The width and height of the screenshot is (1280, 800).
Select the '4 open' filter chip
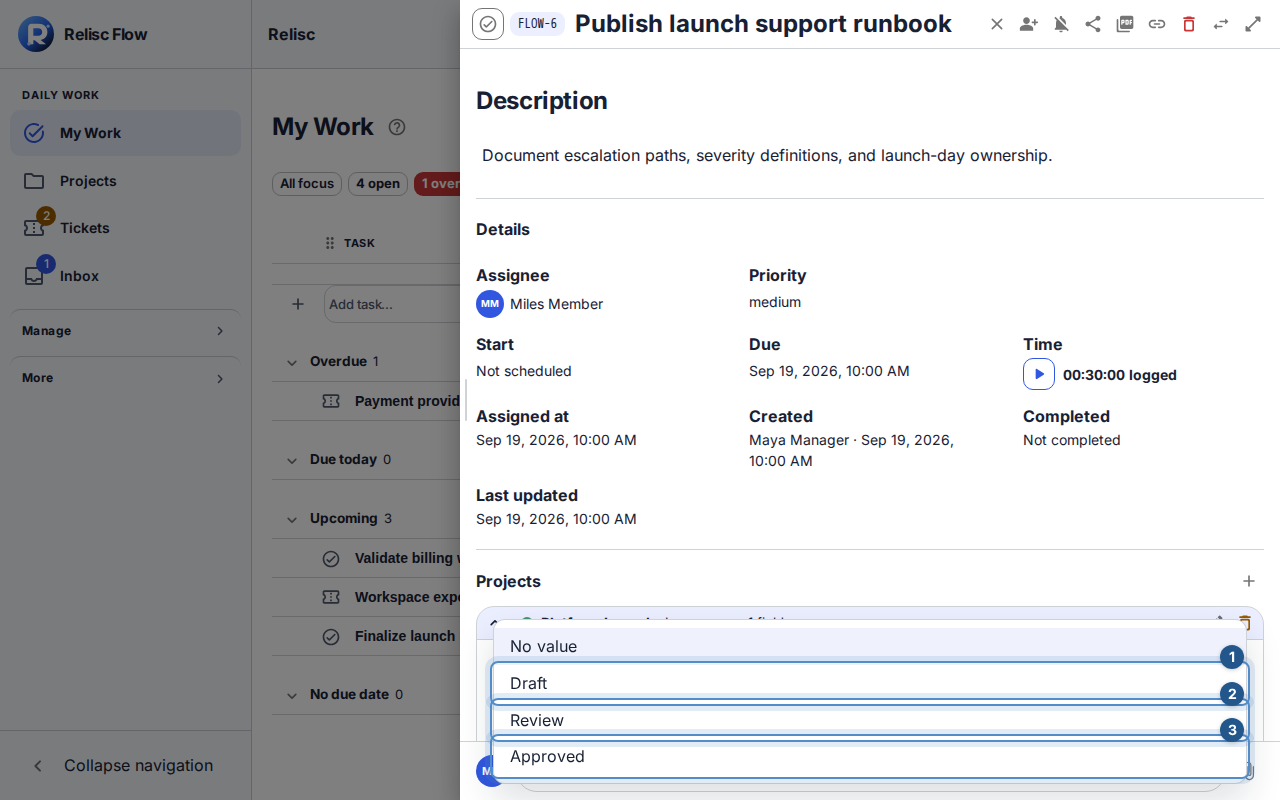click(378, 184)
